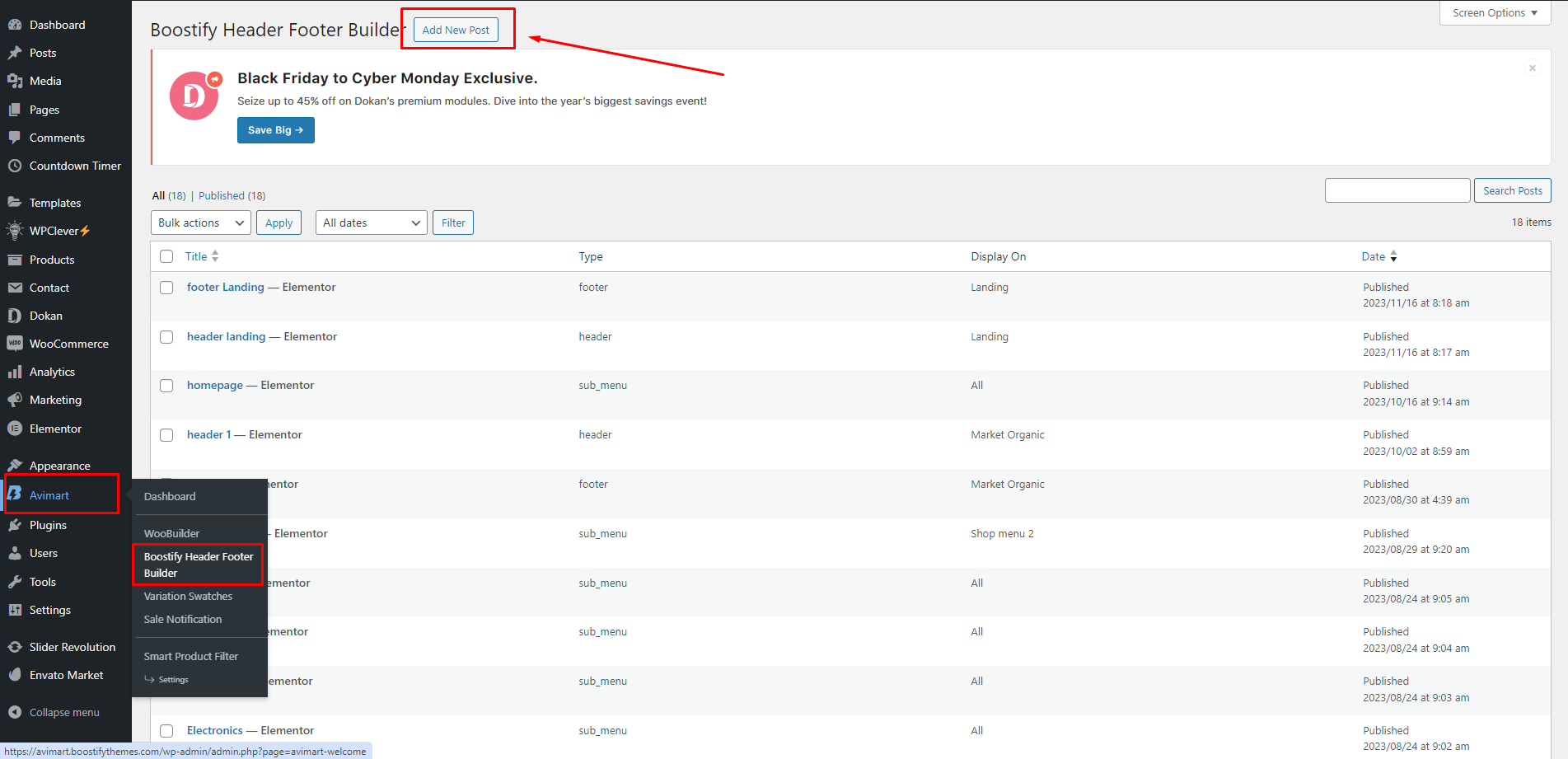The width and height of the screenshot is (1568, 759).
Task: Click the Settings sliders icon
Action: pyautogui.click(x=15, y=610)
